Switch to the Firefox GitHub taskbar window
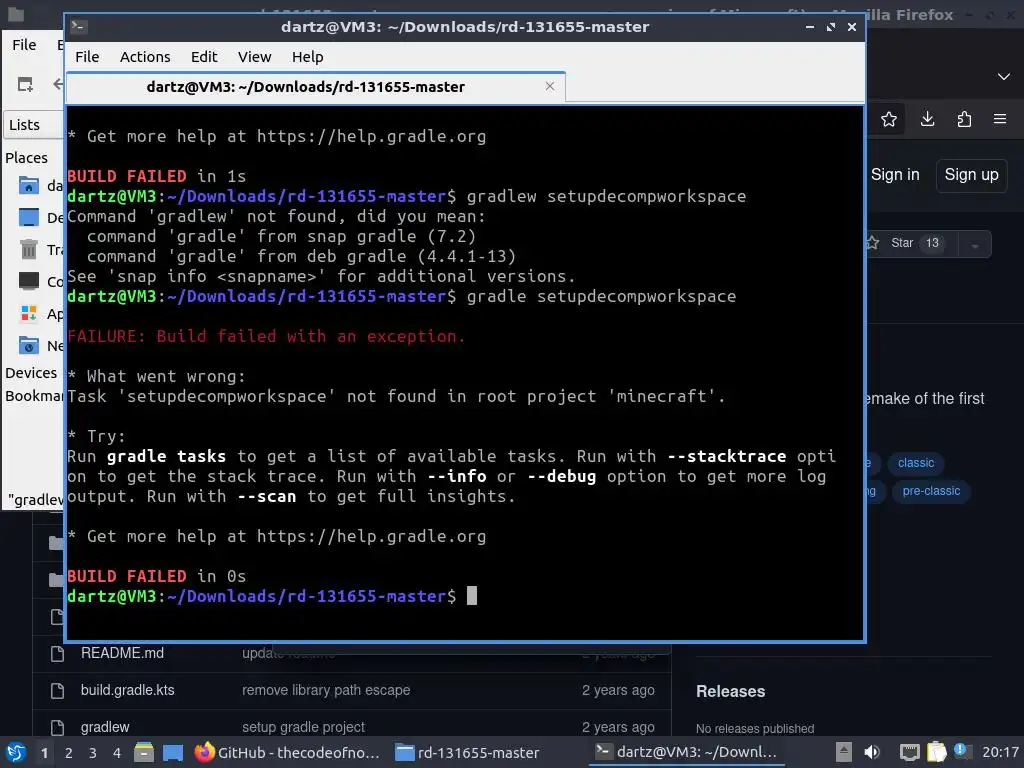Image resolution: width=1024 pixels, height=768 pixels. click(x=287, y=753)
